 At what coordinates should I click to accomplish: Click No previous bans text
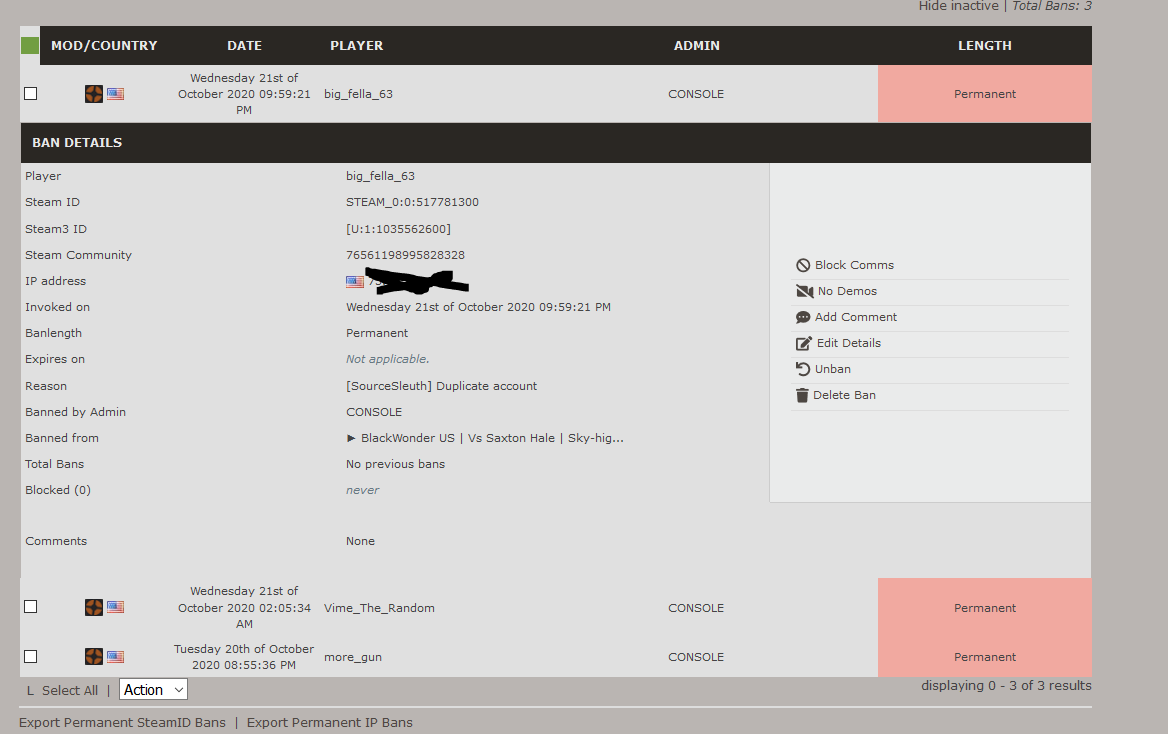(x=395, y=464)
